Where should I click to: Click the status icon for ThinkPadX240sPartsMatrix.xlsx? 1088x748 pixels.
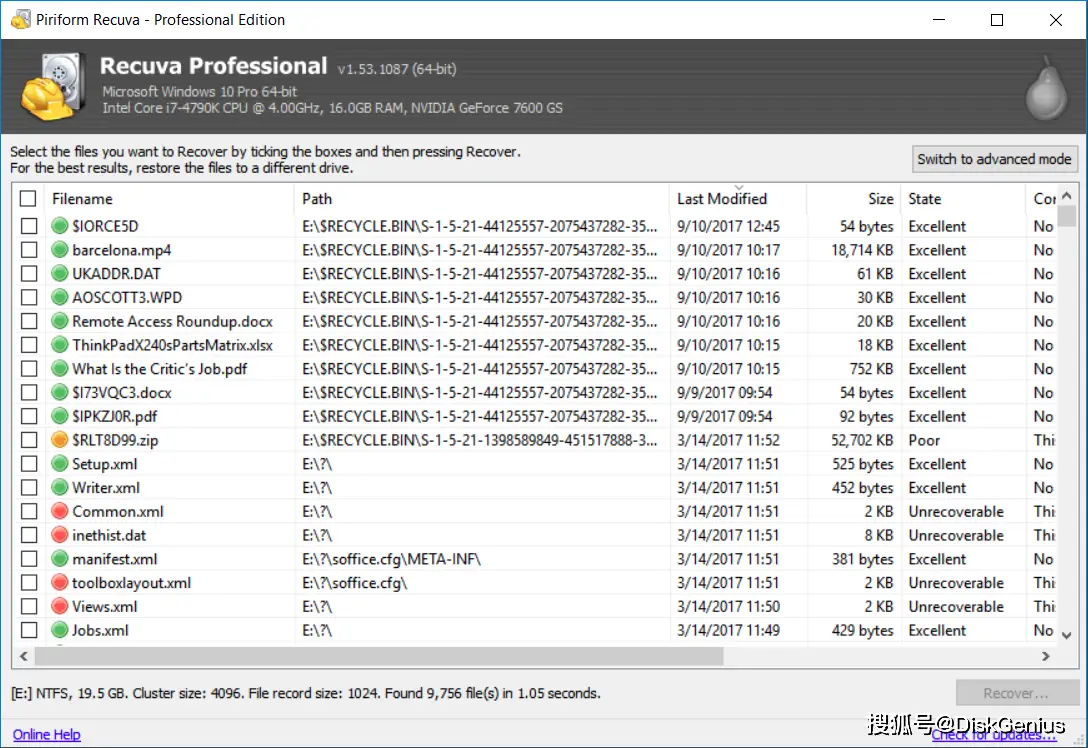pyautogui.click(x=60, y=345)
